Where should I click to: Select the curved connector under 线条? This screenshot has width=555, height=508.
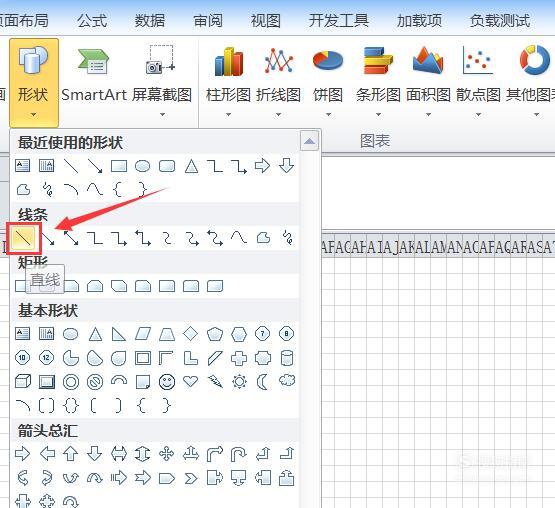167,238
